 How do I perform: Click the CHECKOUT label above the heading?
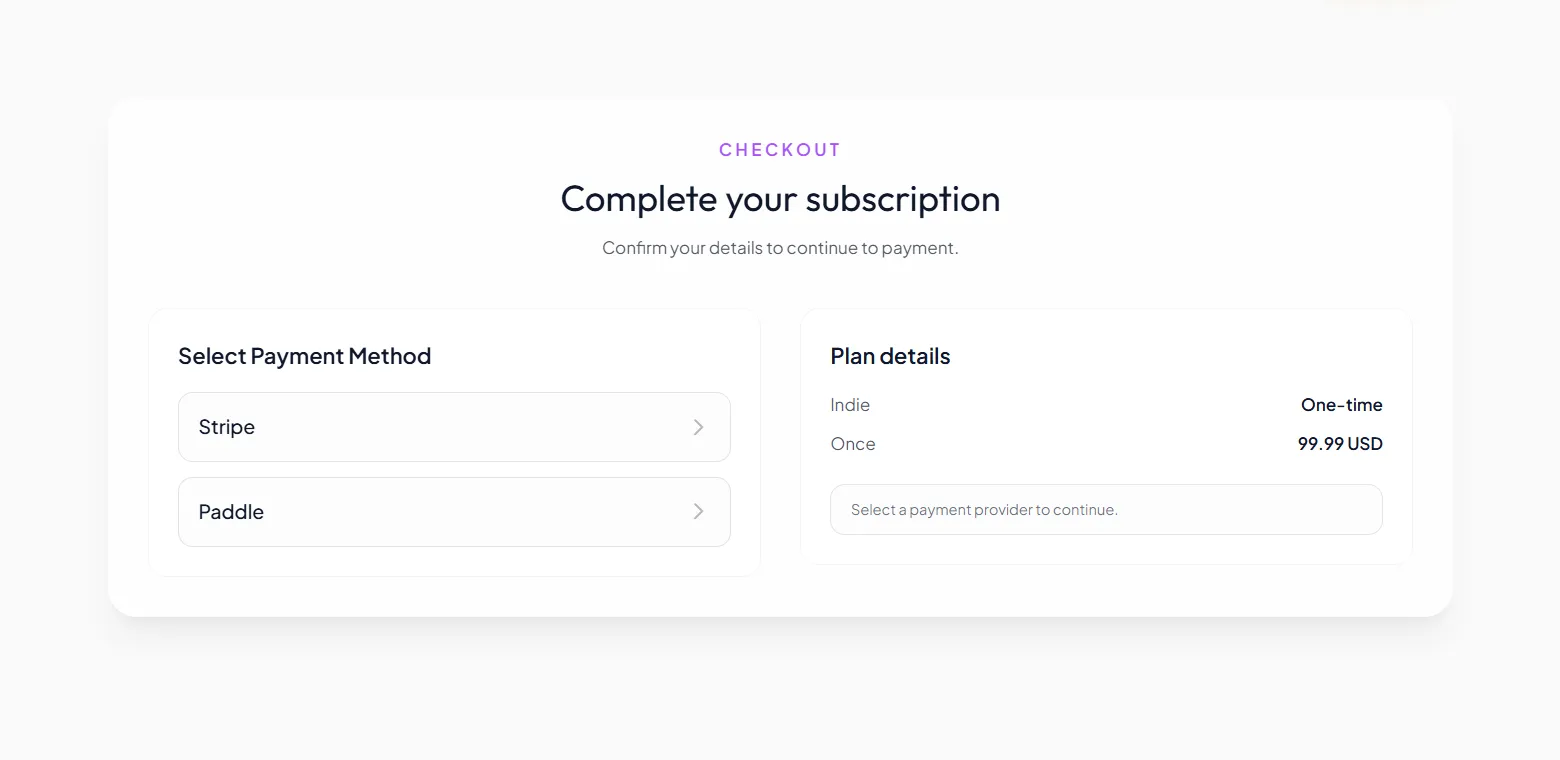pos(780,149)
